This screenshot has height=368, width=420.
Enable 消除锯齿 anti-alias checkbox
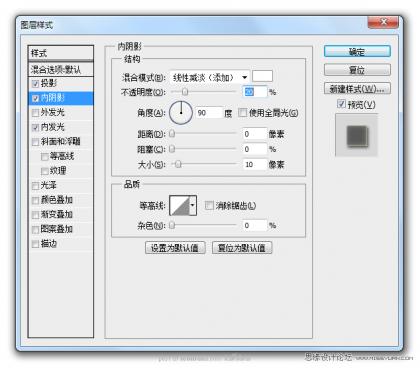tap(209, 205)
